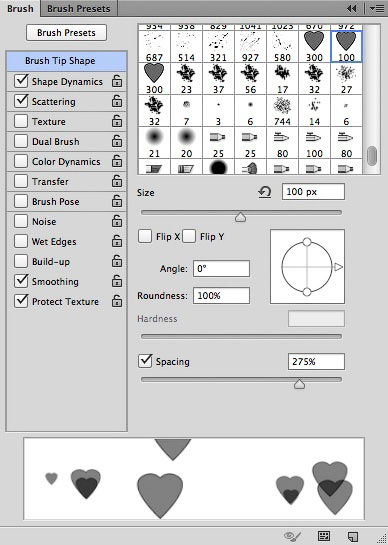This screenshot has height=545, width=388.
Task: Toggle lock icon for Smoothing
Action: point(117,281)
